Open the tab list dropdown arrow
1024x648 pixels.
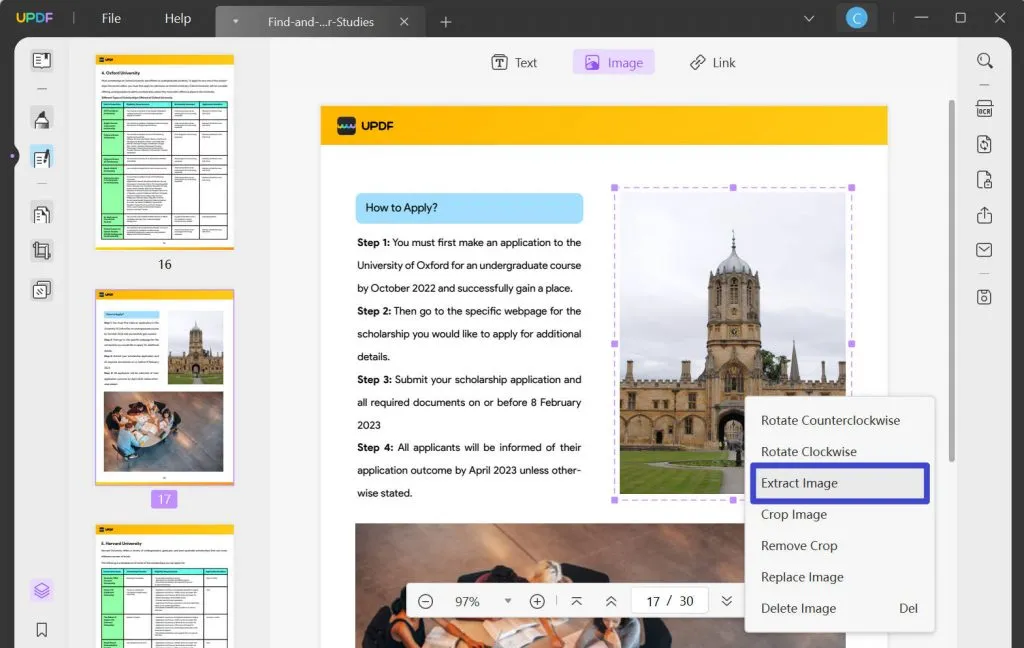[235, 21]
